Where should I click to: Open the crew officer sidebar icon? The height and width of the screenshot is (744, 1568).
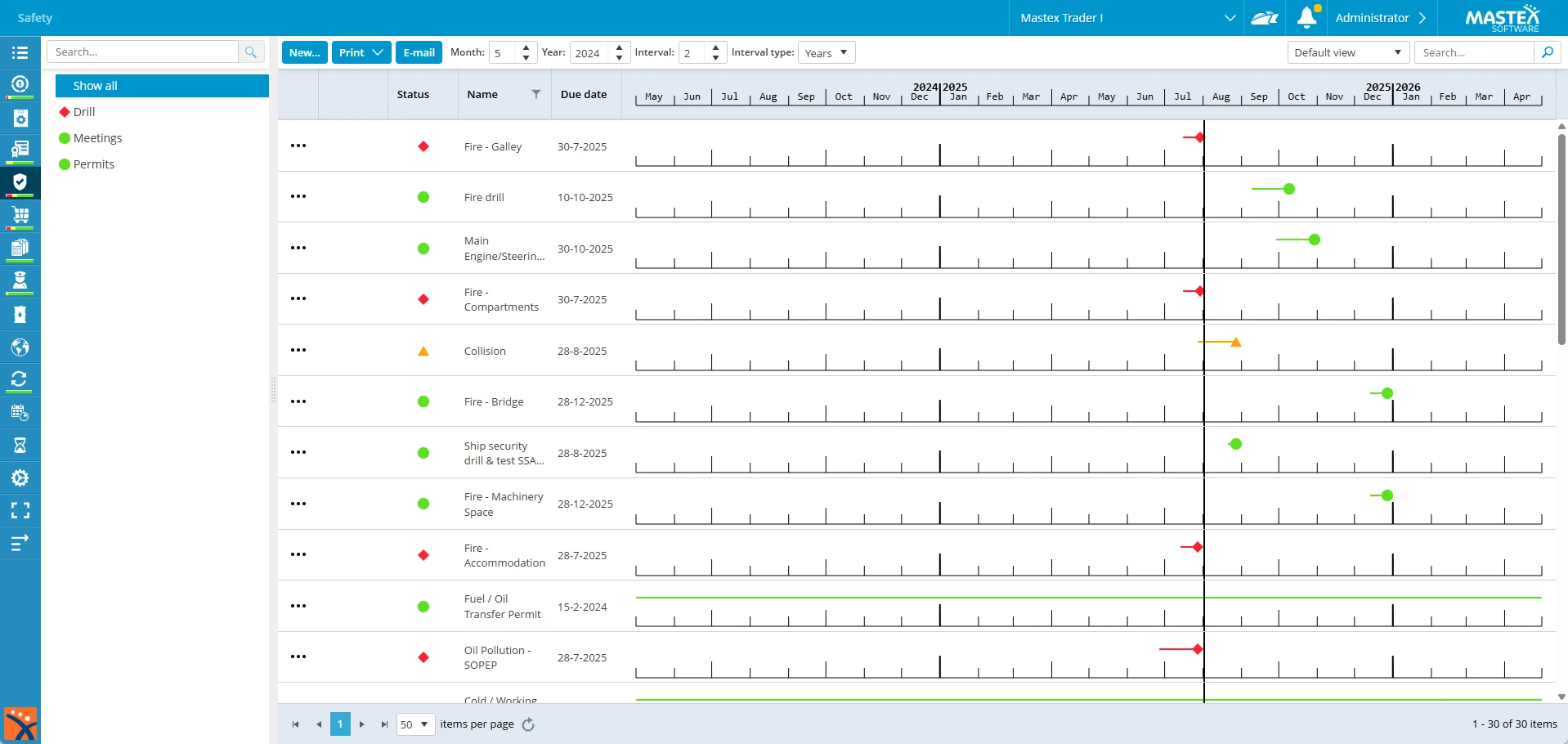[20, 280]
